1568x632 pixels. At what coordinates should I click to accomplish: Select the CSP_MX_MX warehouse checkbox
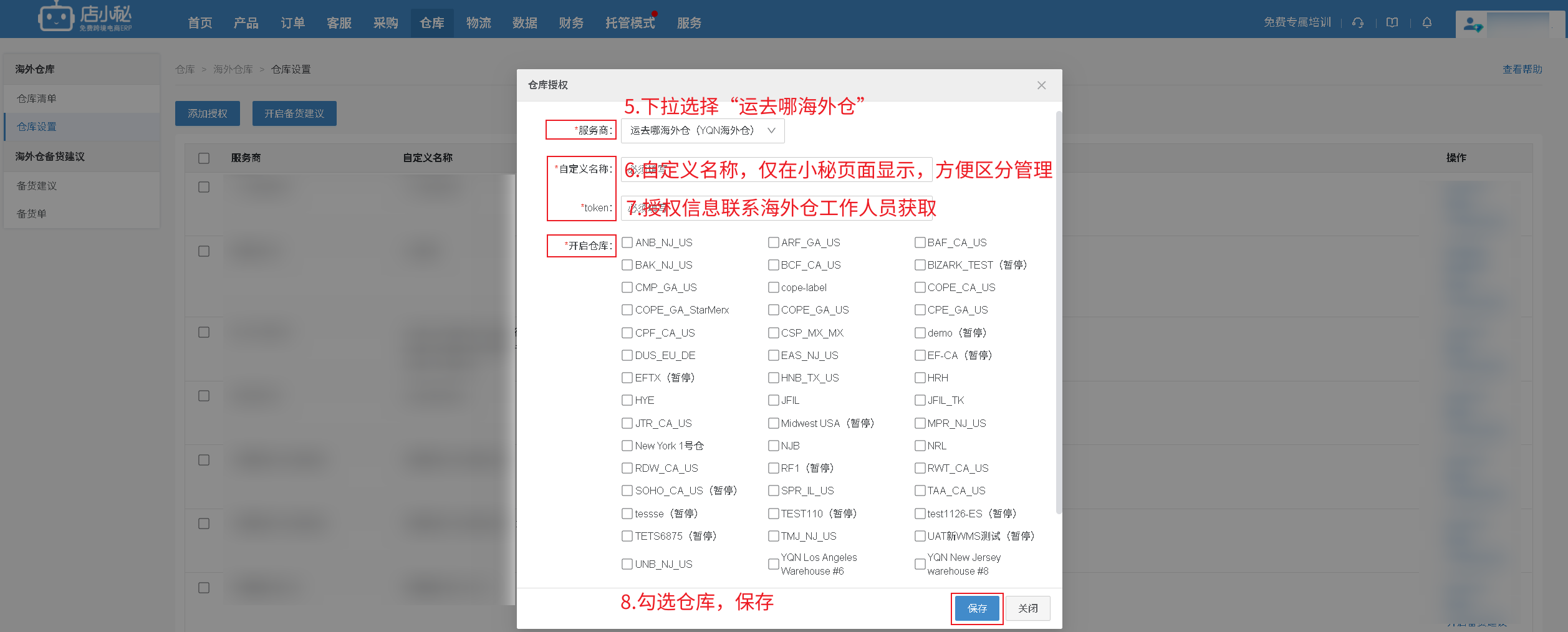point(773,333)
